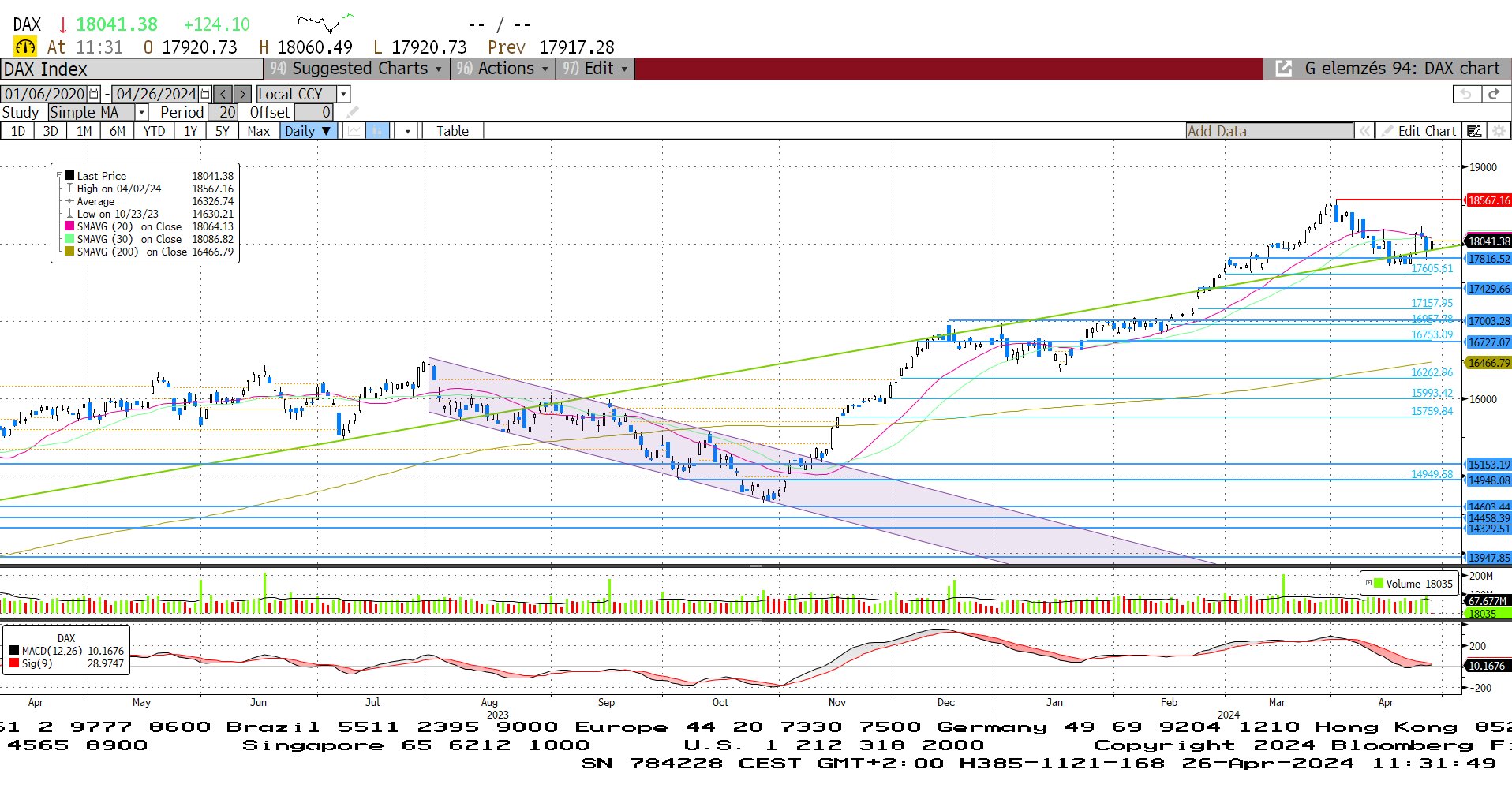Click the start date field 01/06/2020

point(45,94)
